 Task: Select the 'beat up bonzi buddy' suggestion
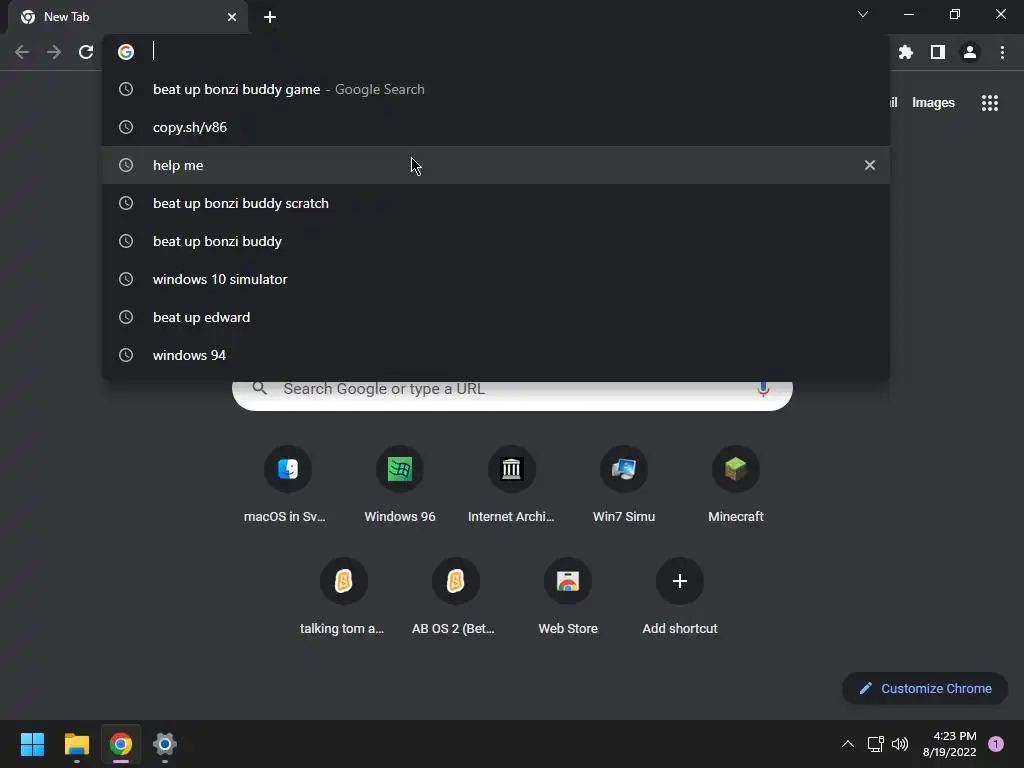(496, 241)
